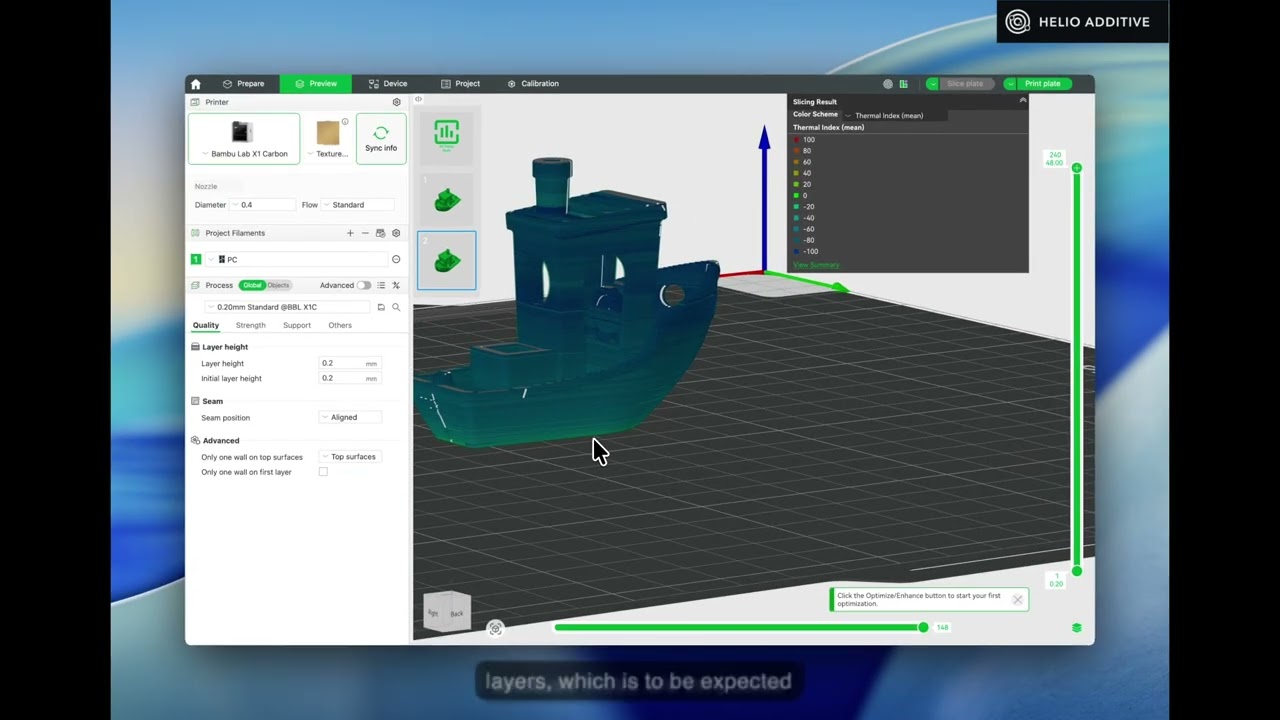Open the Project tab

(461, 84)
